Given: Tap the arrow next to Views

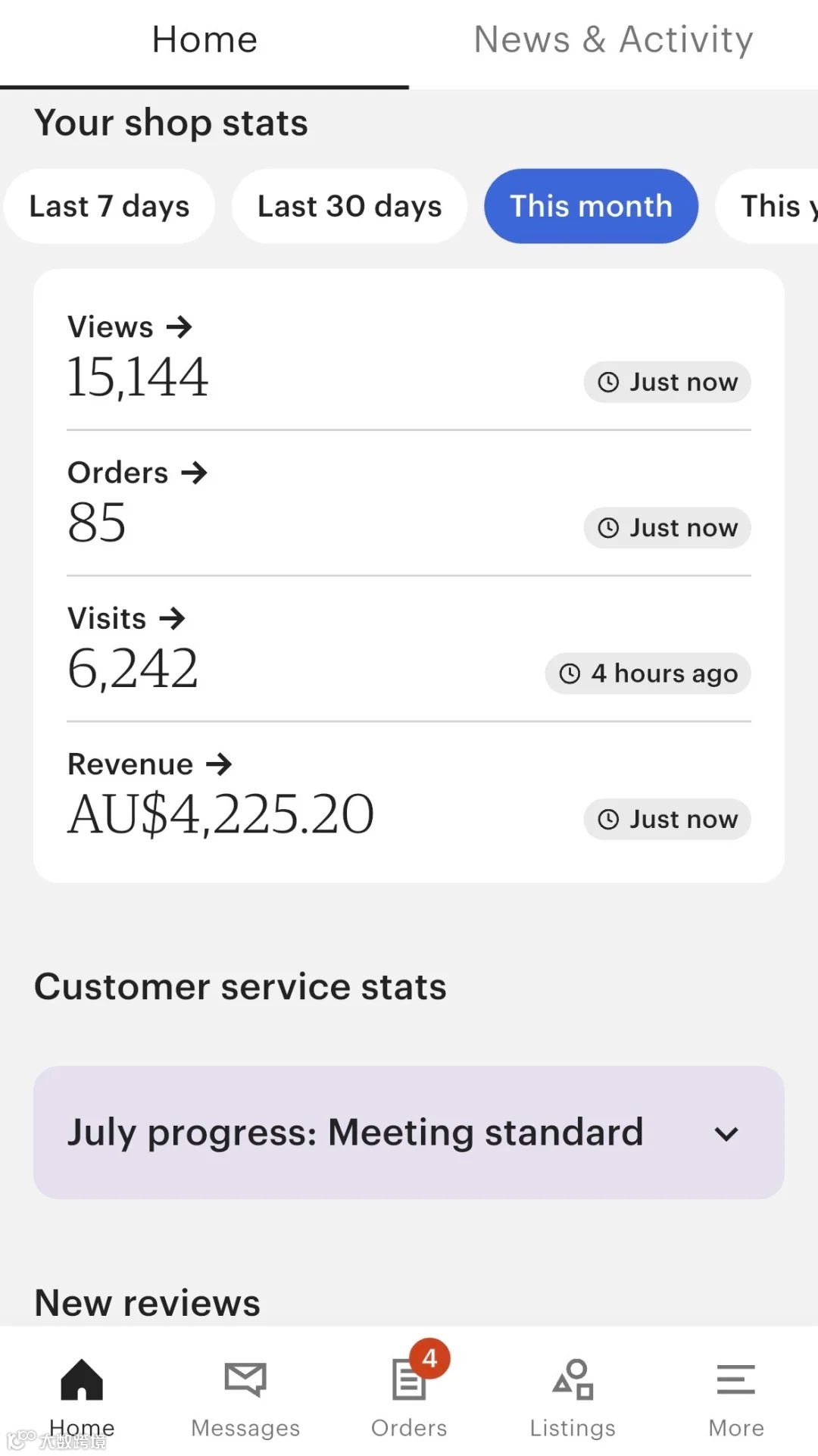Looking at the screenshot, I should click(x=180, y=327).
